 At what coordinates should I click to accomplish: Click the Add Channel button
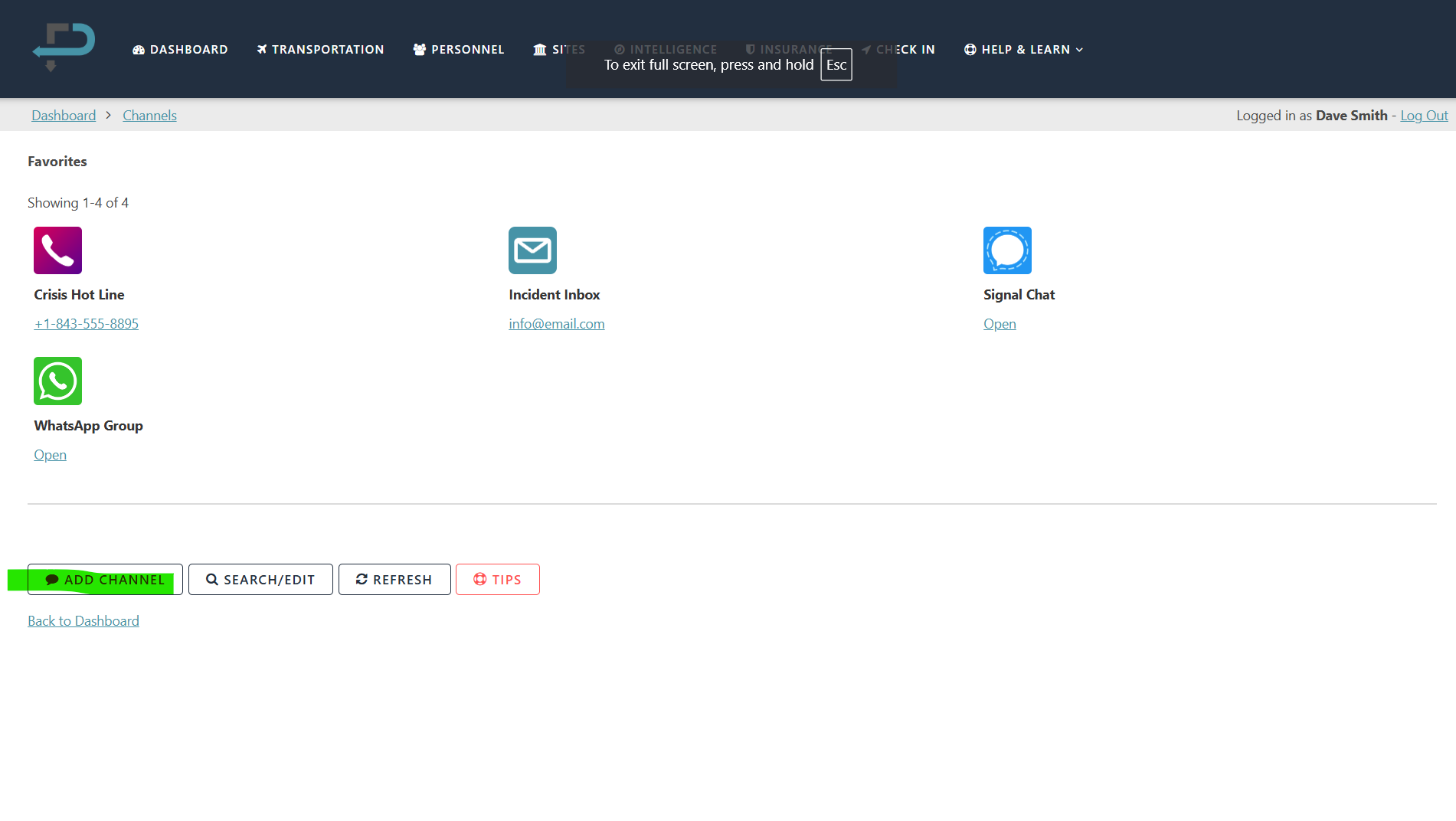click(105, 580)
